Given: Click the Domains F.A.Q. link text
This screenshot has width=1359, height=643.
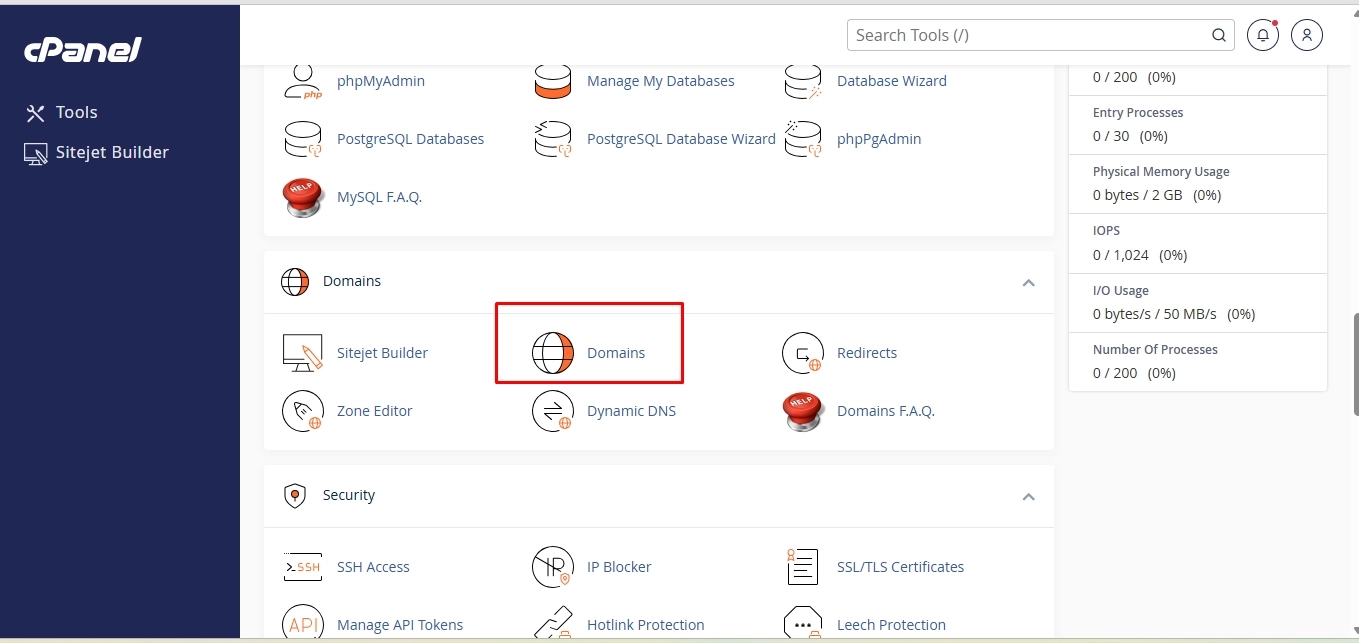Looking at the screenshot, I should [x=886, y=411].
